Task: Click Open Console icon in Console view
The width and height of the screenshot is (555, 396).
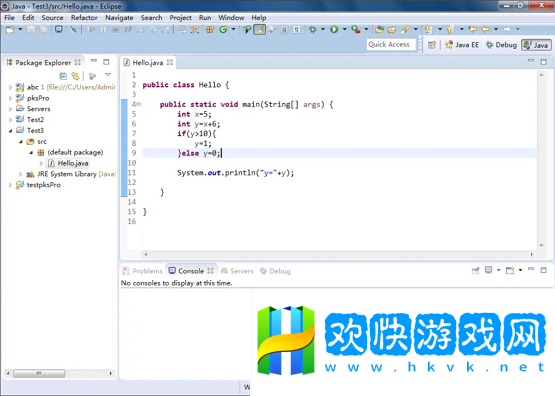Action: coord(510,270)
